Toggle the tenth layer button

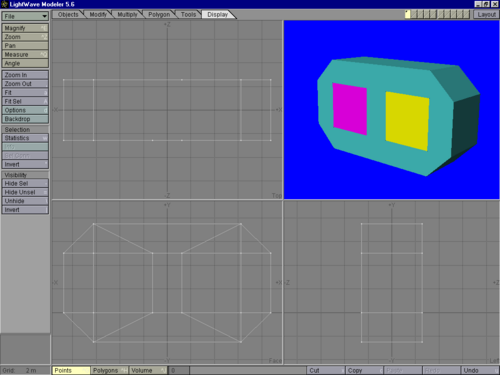tap(466, 14)
